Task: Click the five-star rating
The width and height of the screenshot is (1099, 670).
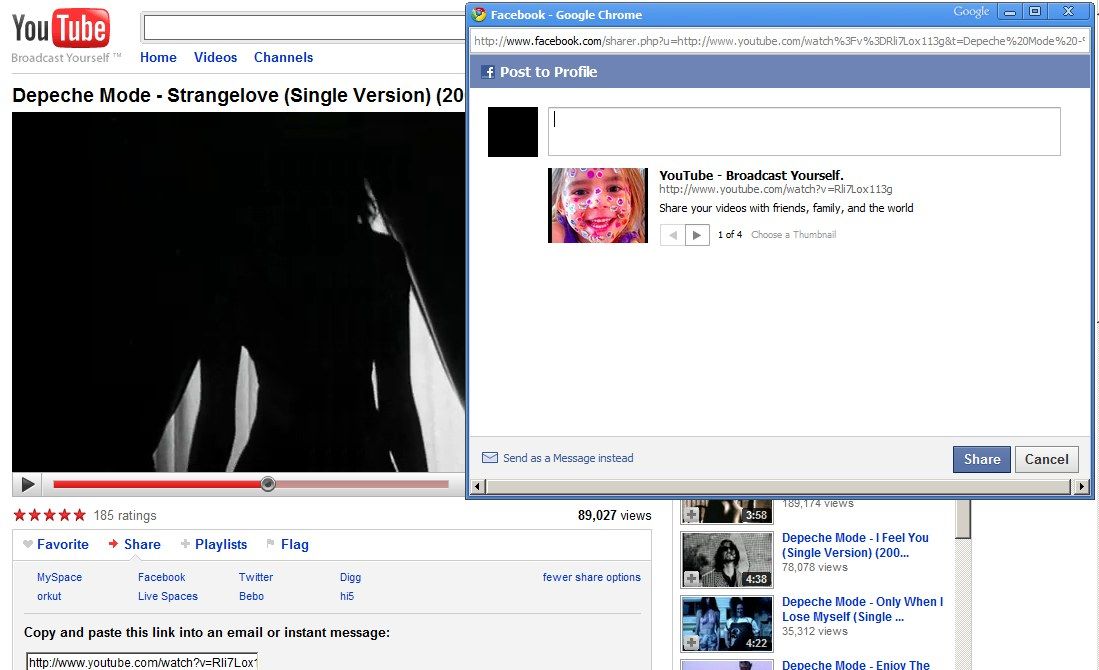Action: (50, 515)
